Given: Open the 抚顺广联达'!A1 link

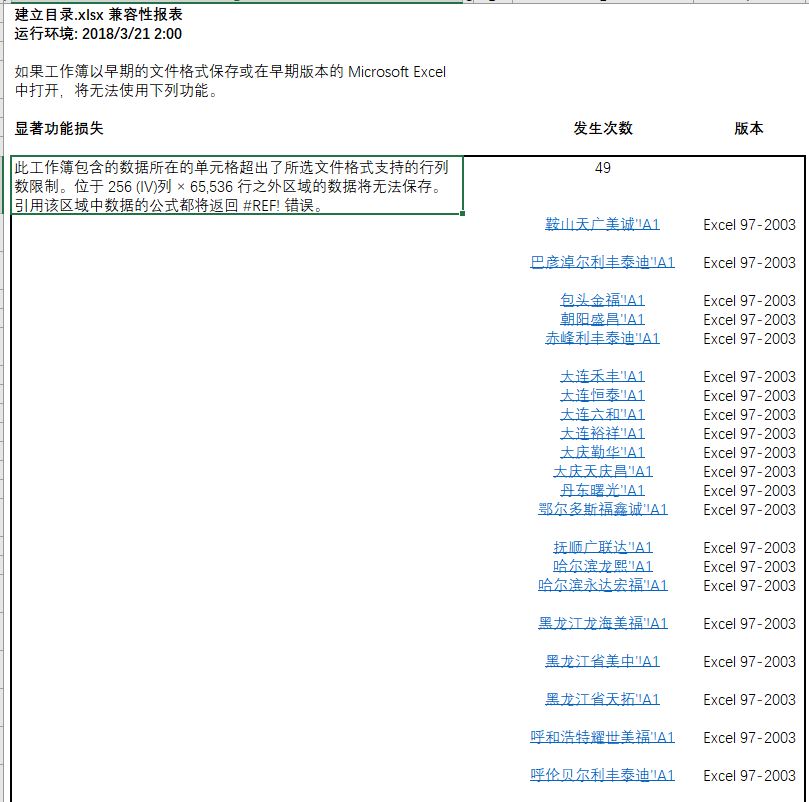Looking at the screenshot, I should click(x=602, y=548).
